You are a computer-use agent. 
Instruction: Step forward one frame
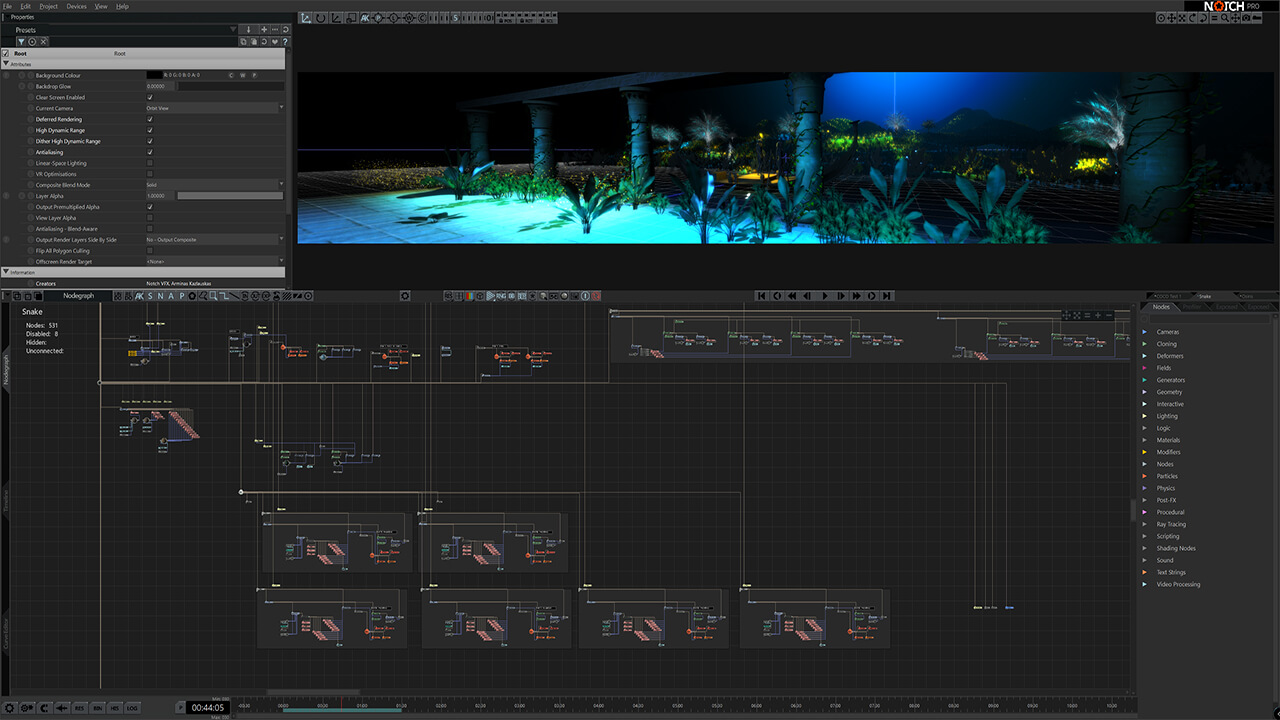click(841, 296)
